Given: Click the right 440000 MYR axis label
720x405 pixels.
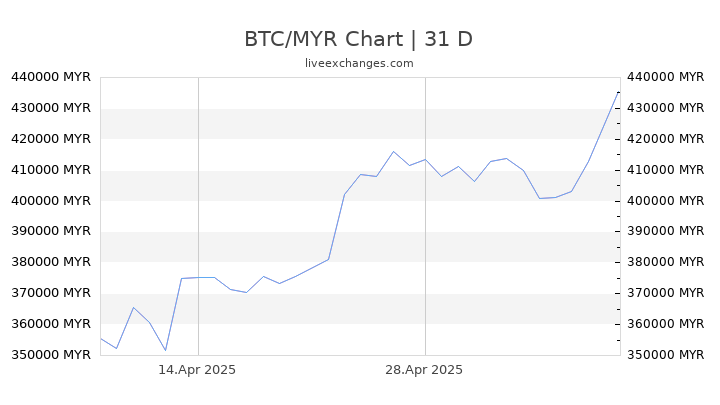Looking at the screenshot, I should tap(665, 77).
